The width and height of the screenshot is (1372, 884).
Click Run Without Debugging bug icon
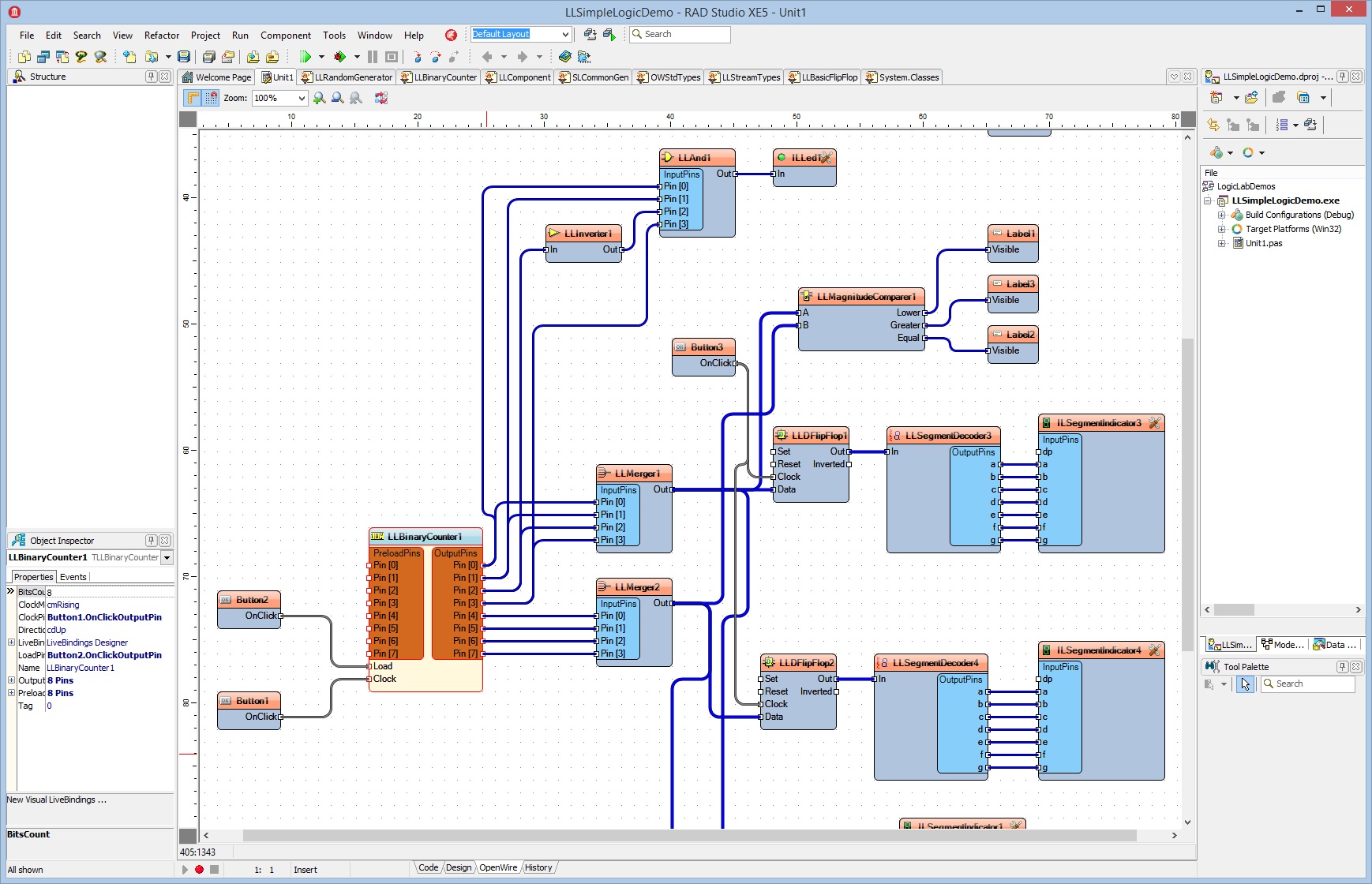click(339, 57)
